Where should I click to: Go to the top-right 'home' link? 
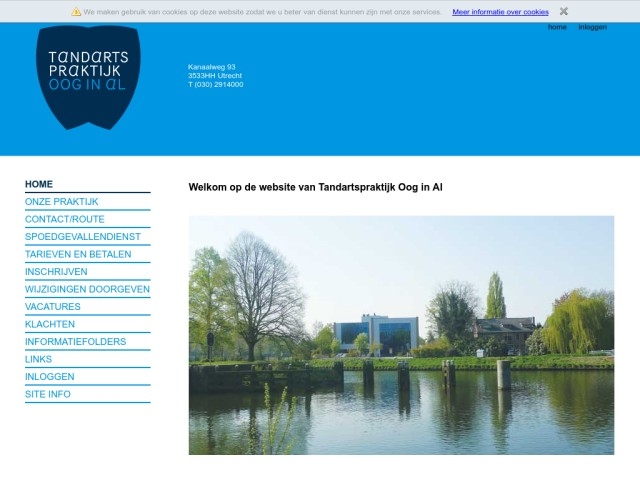[557, 27]
